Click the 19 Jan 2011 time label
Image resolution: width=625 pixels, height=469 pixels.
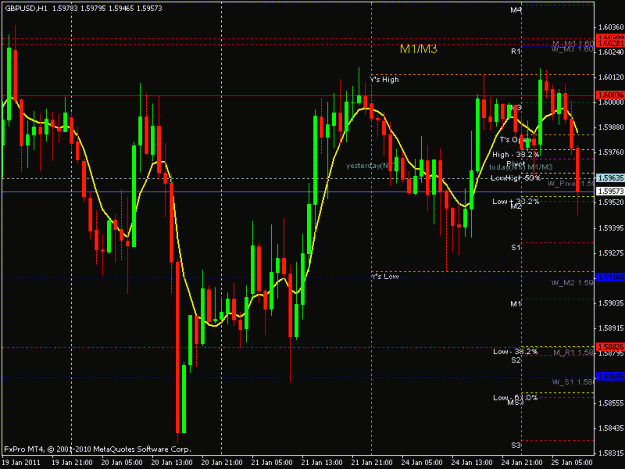click(21, 463)
